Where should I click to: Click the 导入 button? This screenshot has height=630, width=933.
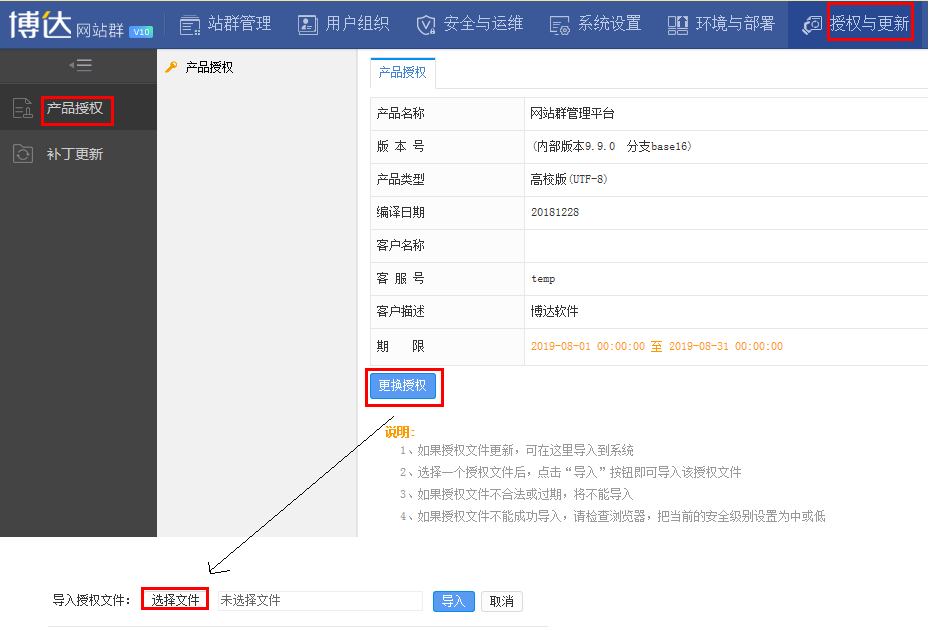click(x=453, y=601)
